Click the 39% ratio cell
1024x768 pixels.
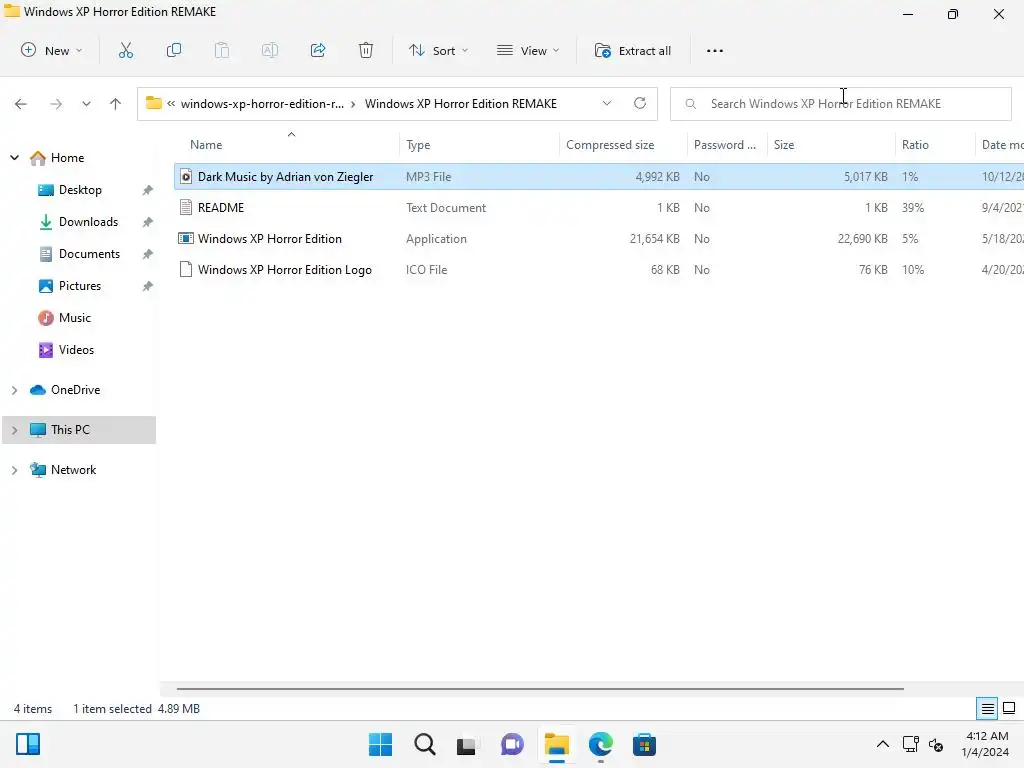pyautogui.click(x=913, y=208)
